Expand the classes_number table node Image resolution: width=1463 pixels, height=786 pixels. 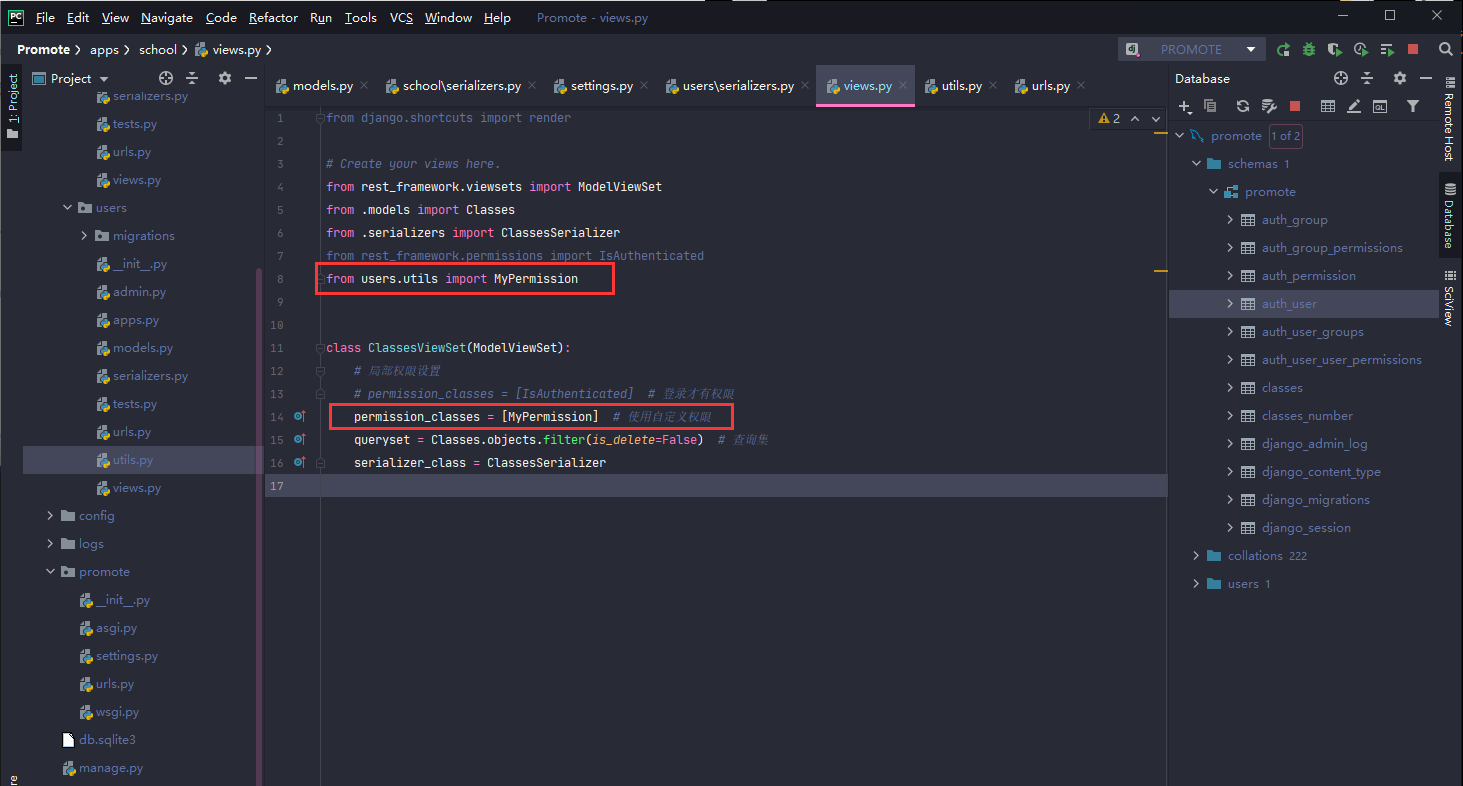(1230, 416)
